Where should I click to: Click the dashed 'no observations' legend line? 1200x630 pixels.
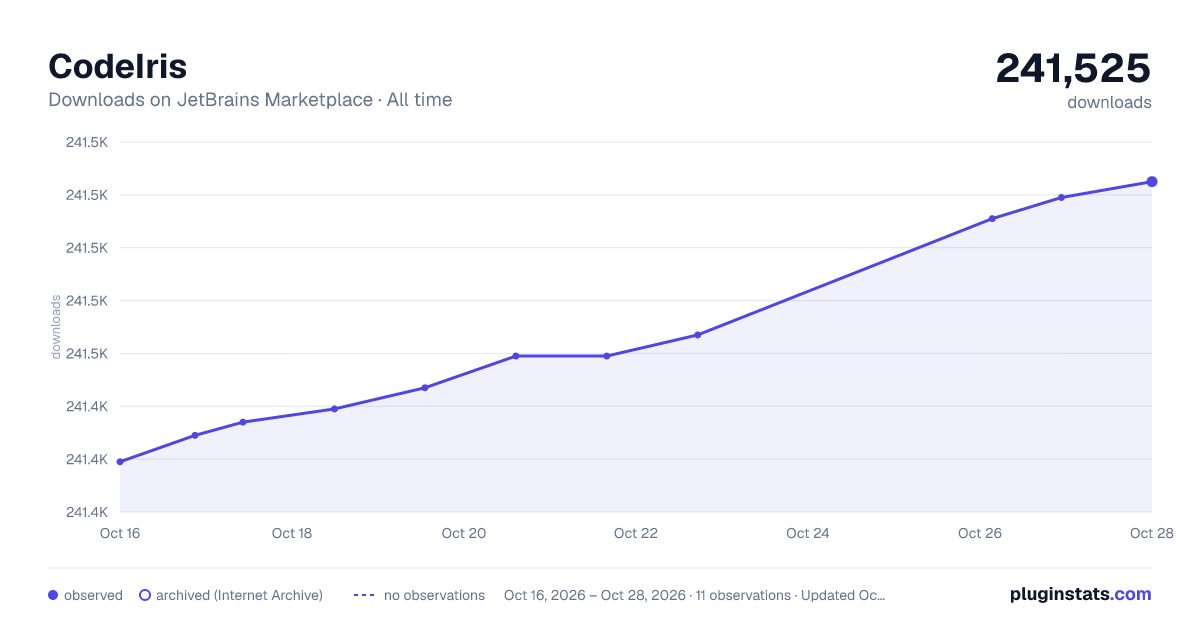[x=364, y=595]
